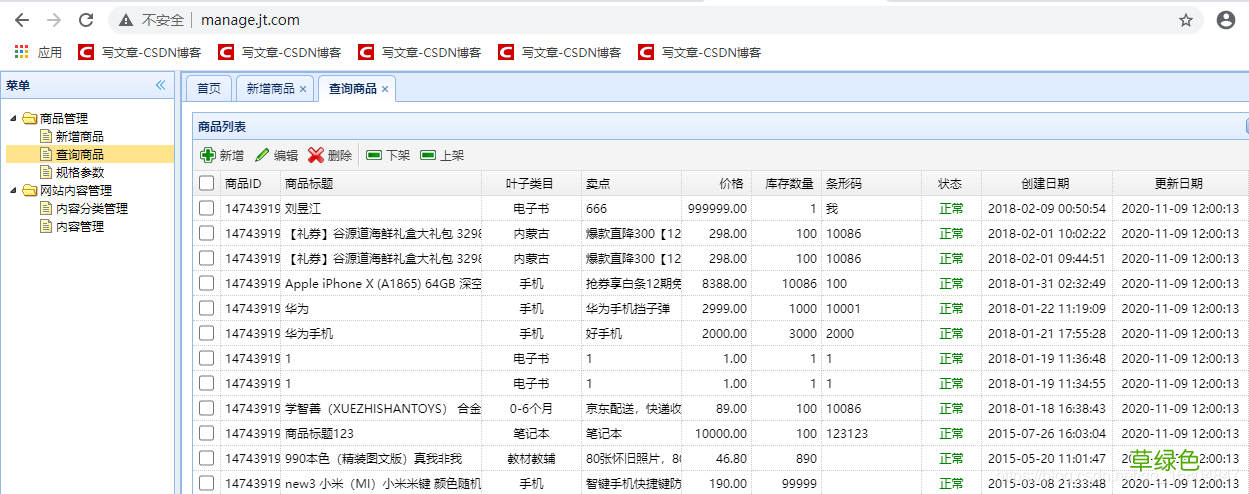
Task: Collapse the menu panel with the double-chevron icon
Action: click(x=160, y=86)
